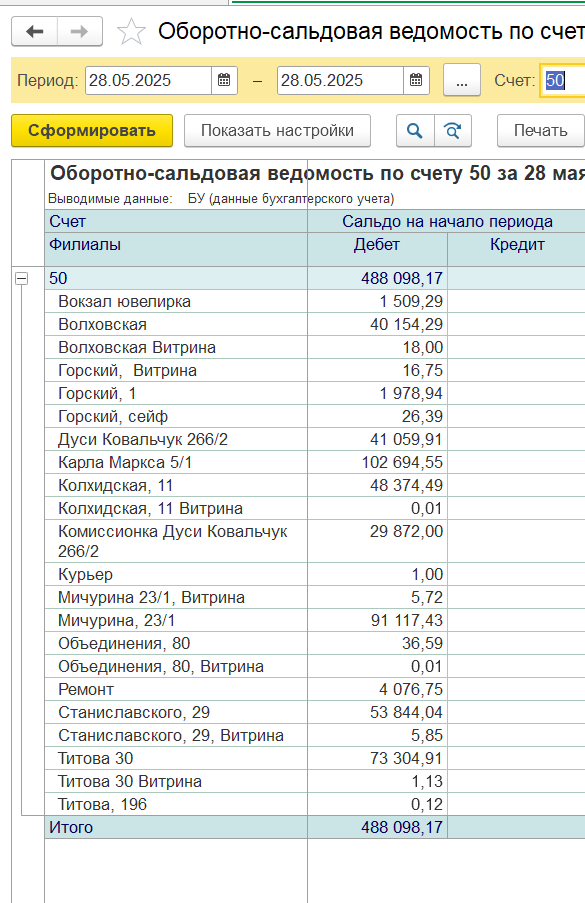Focus the period end date field

click(x=340, y=80)
